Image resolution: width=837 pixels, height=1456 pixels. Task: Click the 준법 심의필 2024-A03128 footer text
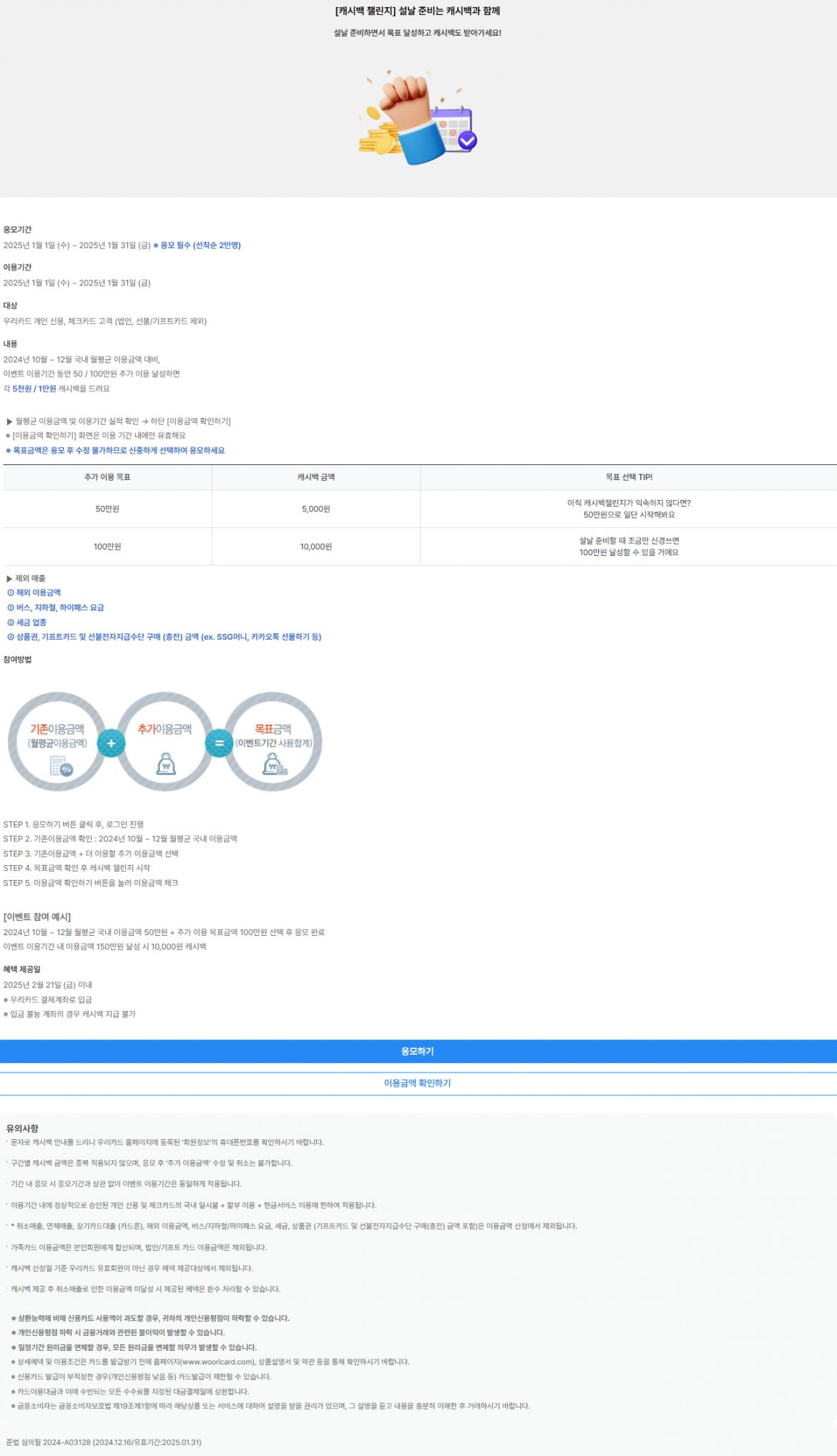pos(104,1442)
